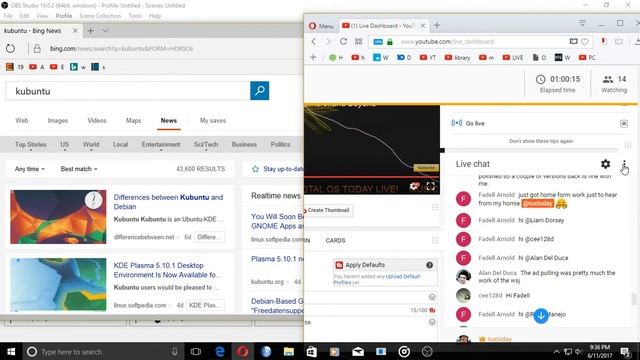This screenshot has width=640, height=360.
Task: Click the VPN badge in Opera address bar
Action: (378, 42)
